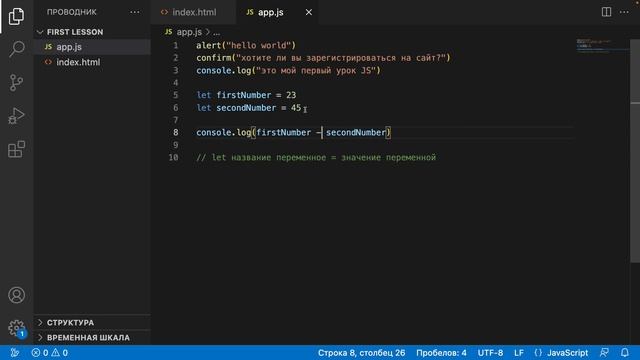This screenshot has height=360, width=640.
Task: Change indentation via Пробелов: 4
Action: click(x=441, y=353)
